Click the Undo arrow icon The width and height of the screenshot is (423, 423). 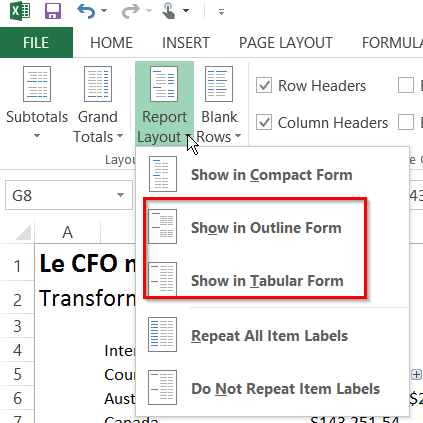(86, 11)
